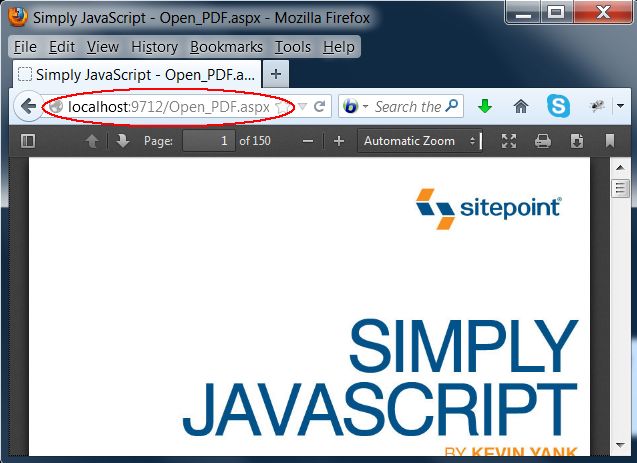Open the toolbar overflow dropdown arrow

[620, 106]
